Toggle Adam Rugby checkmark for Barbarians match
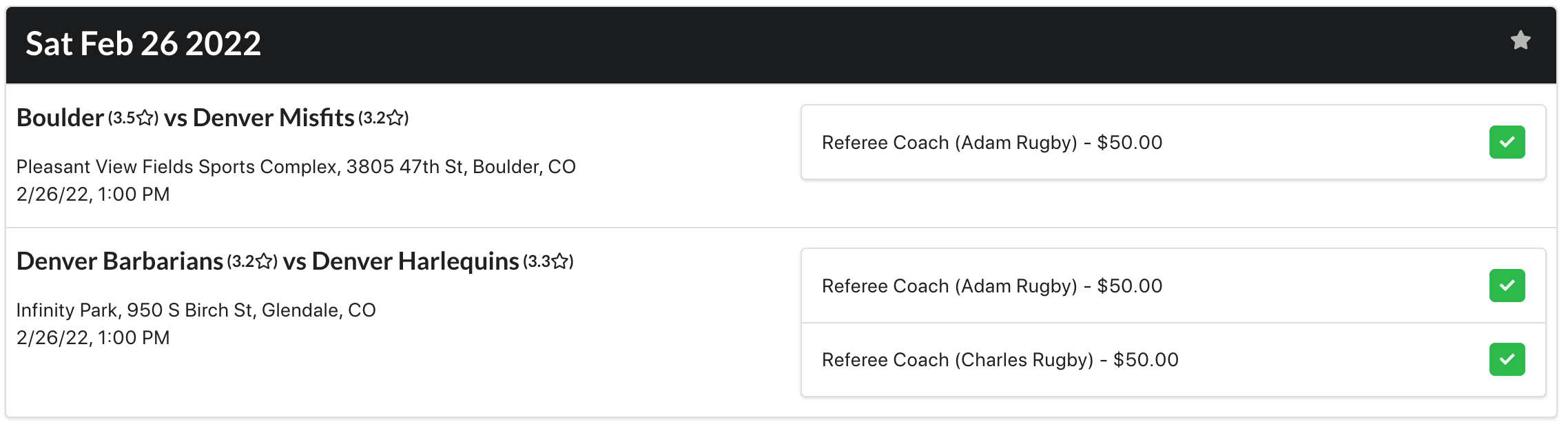Image resolution: width=1568 pixels, height=429 pixels. (1507, 286)
